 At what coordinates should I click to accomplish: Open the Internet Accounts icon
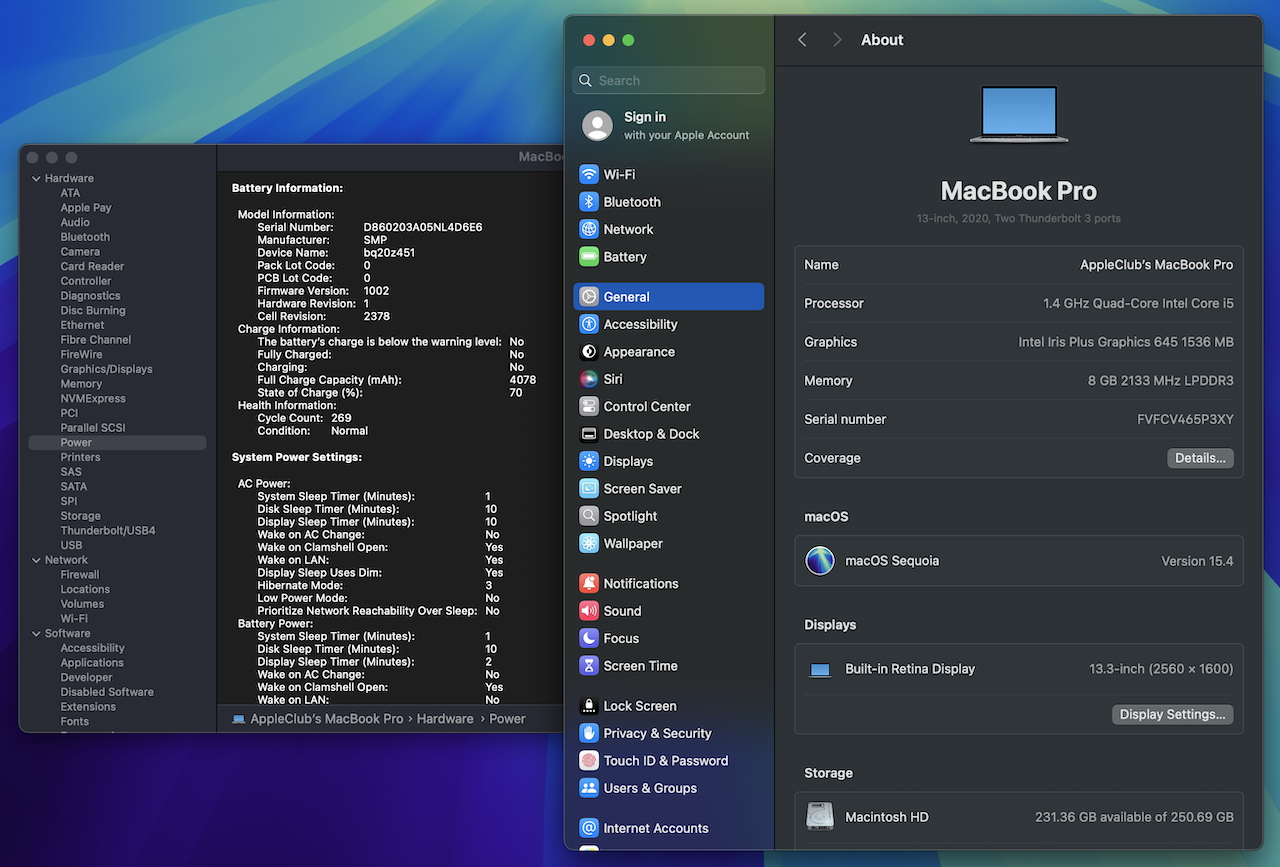[589, 828]
